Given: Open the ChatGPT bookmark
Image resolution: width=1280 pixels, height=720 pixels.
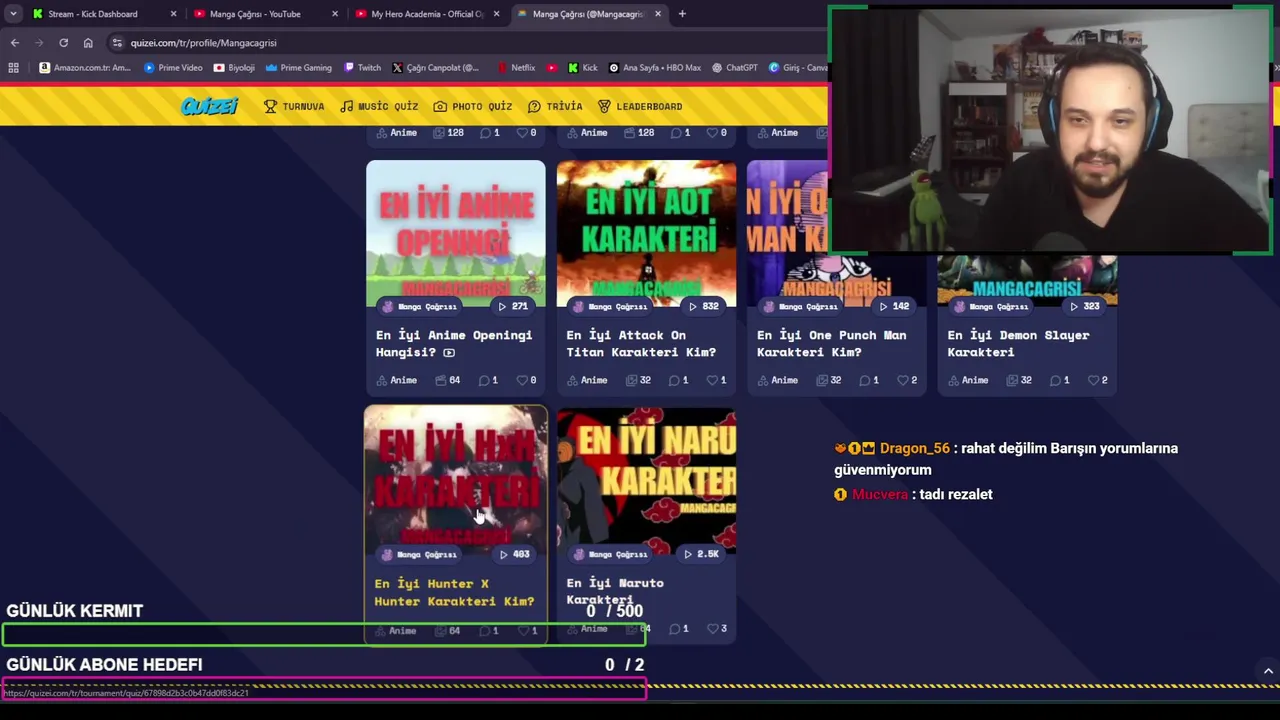Looking at the screenshot, I should tap(735, 68).
